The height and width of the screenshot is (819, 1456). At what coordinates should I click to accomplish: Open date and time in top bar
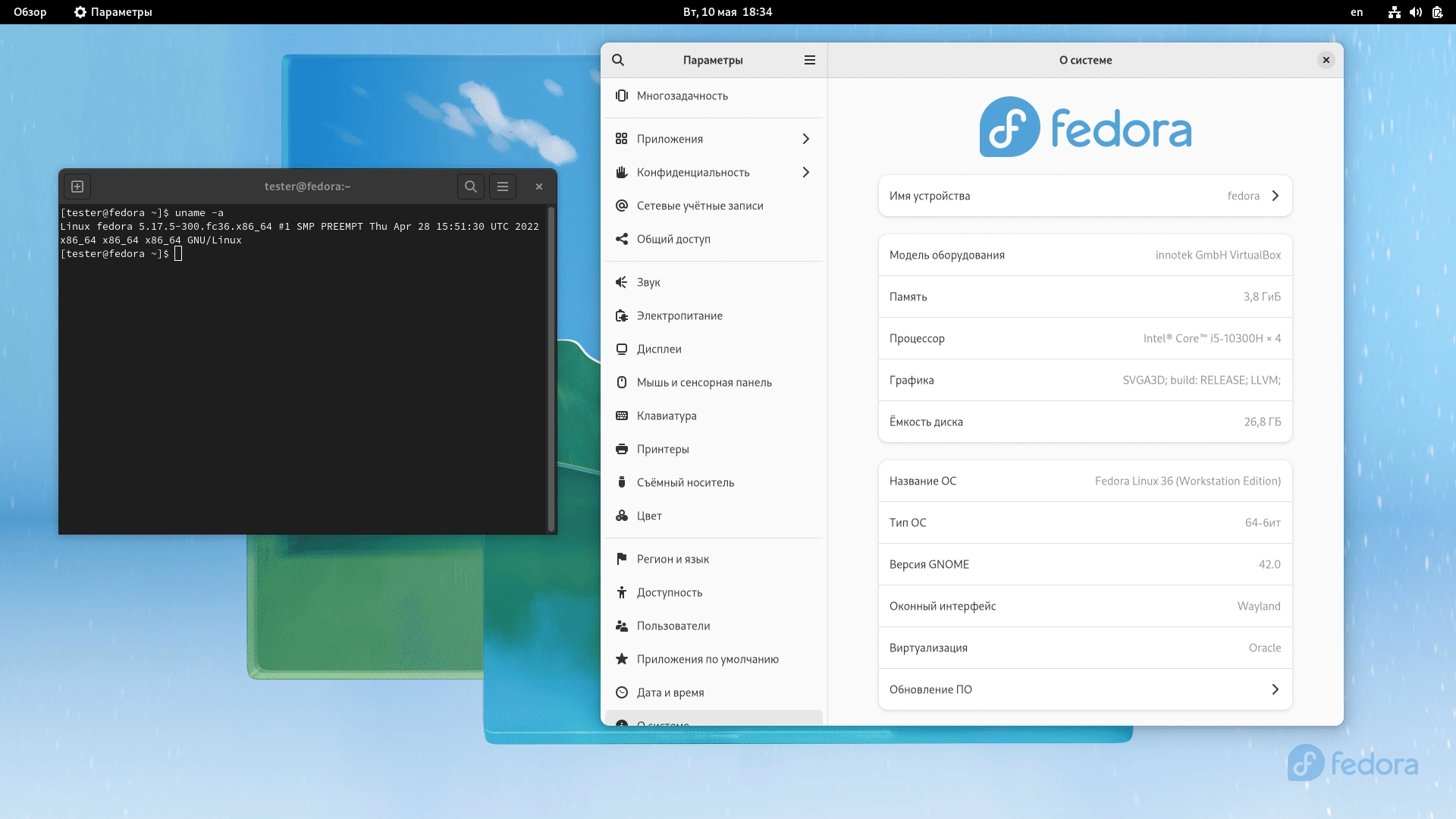pyautogui.click(x=727, y=12)
